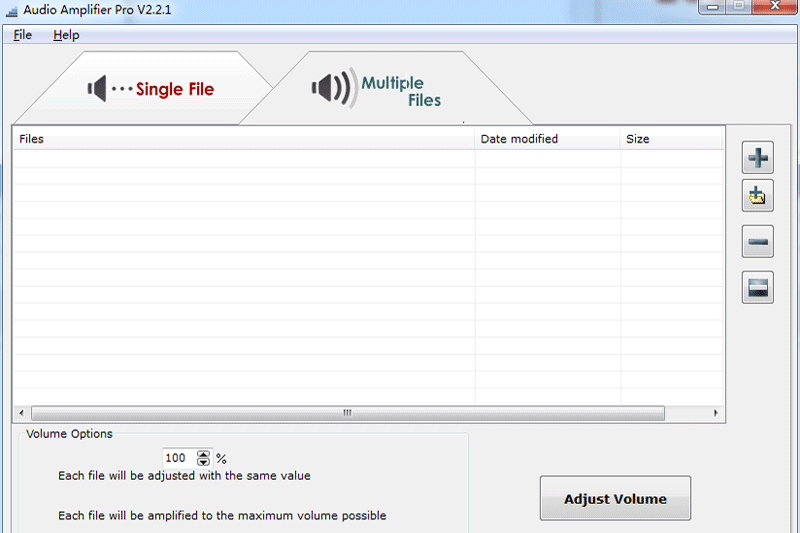Viewport: 800px width, 533px height.
Task: Click the horizontal scrollbar thumb
Action: pos(348,413)
